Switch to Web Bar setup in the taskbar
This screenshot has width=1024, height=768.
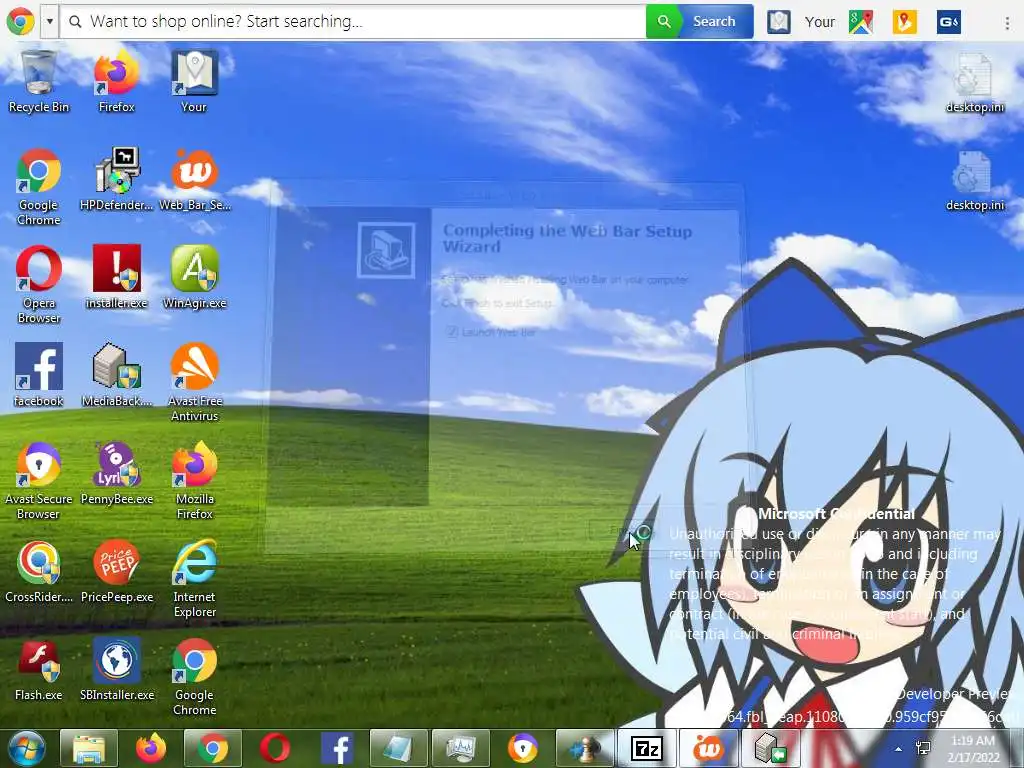pos(709,748)
